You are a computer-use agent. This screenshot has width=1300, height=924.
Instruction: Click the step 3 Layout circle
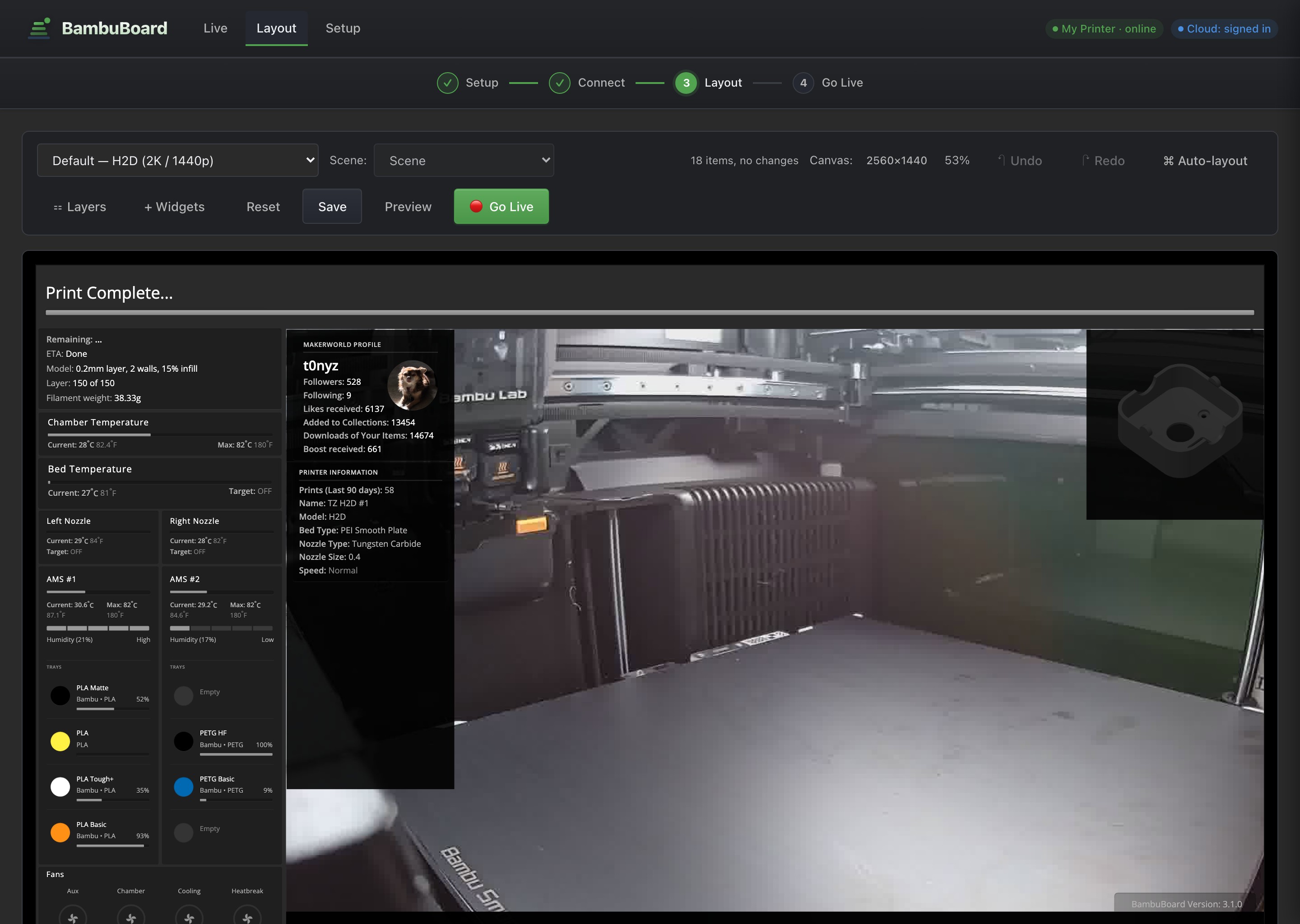pyautogui.click(x=686, y=83)
